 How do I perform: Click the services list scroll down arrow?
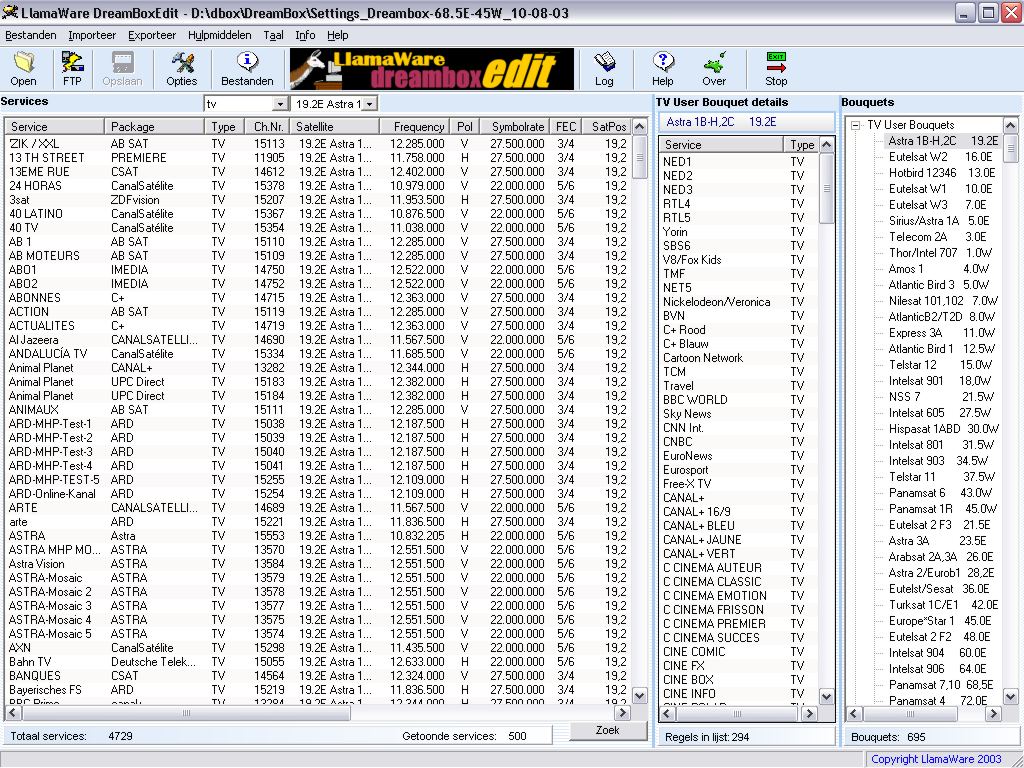tap(639, 696)
